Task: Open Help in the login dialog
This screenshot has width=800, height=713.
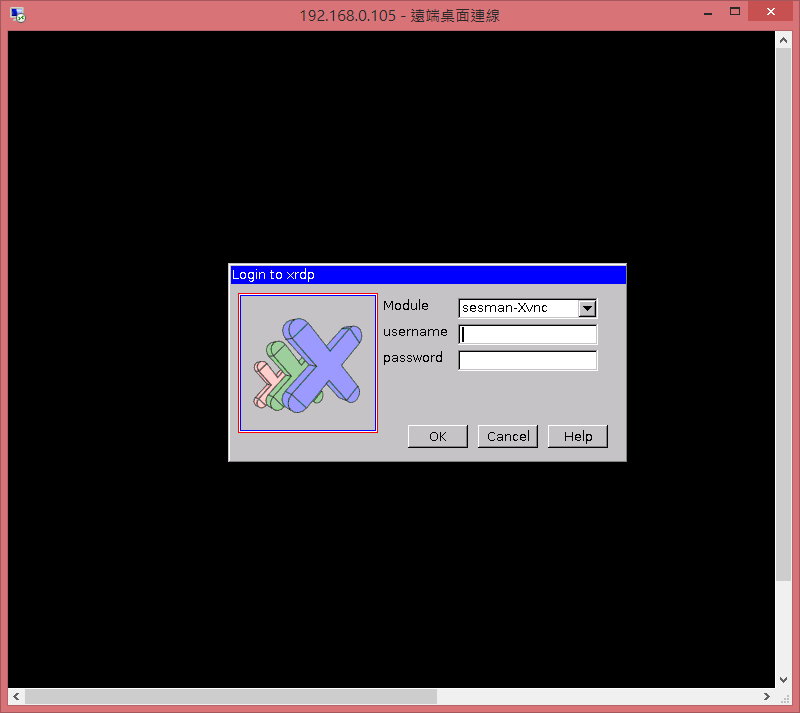Action: pyautogui.click(x=578, y=436)
